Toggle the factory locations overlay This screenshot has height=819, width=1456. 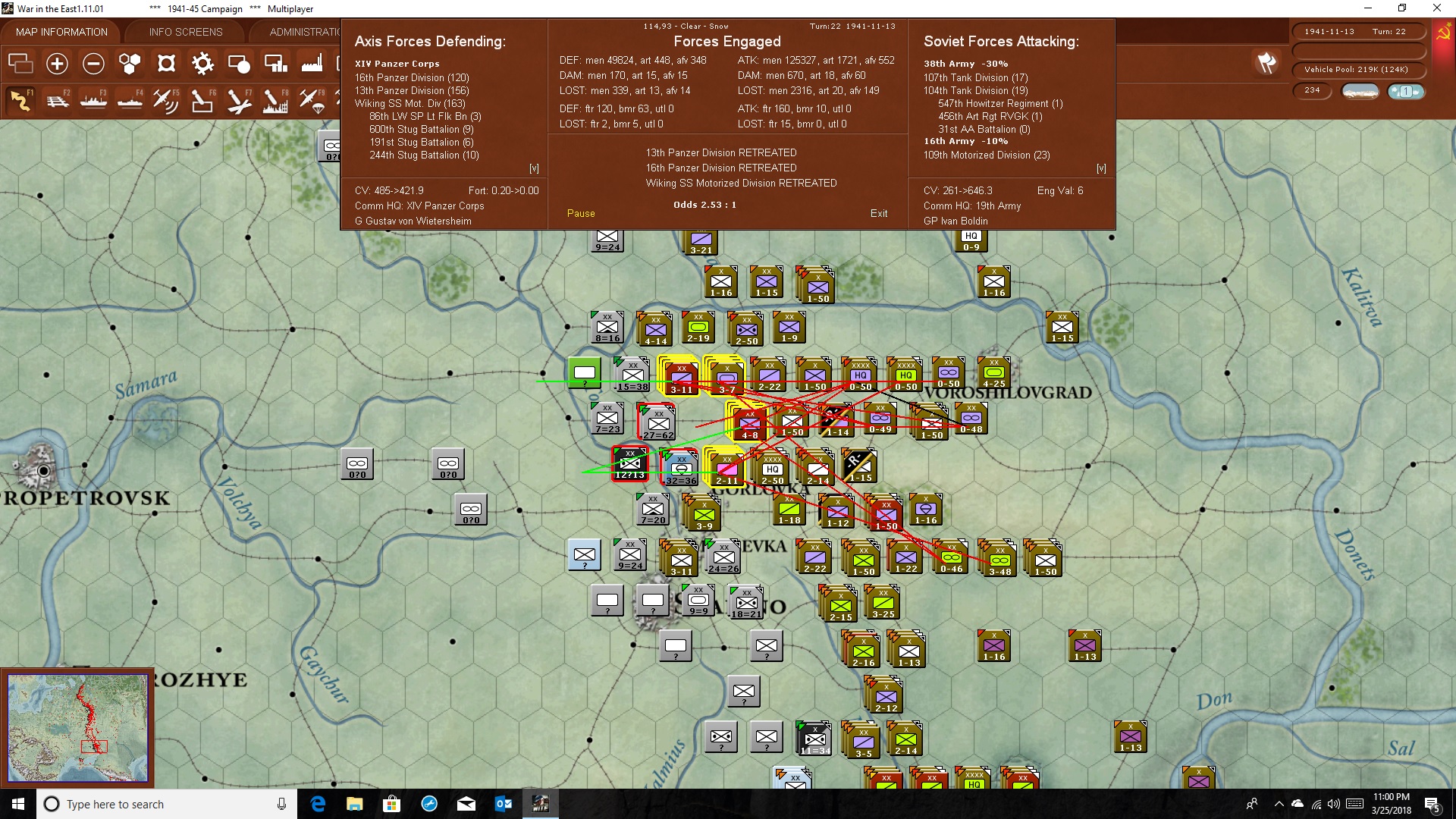point(312,64)
